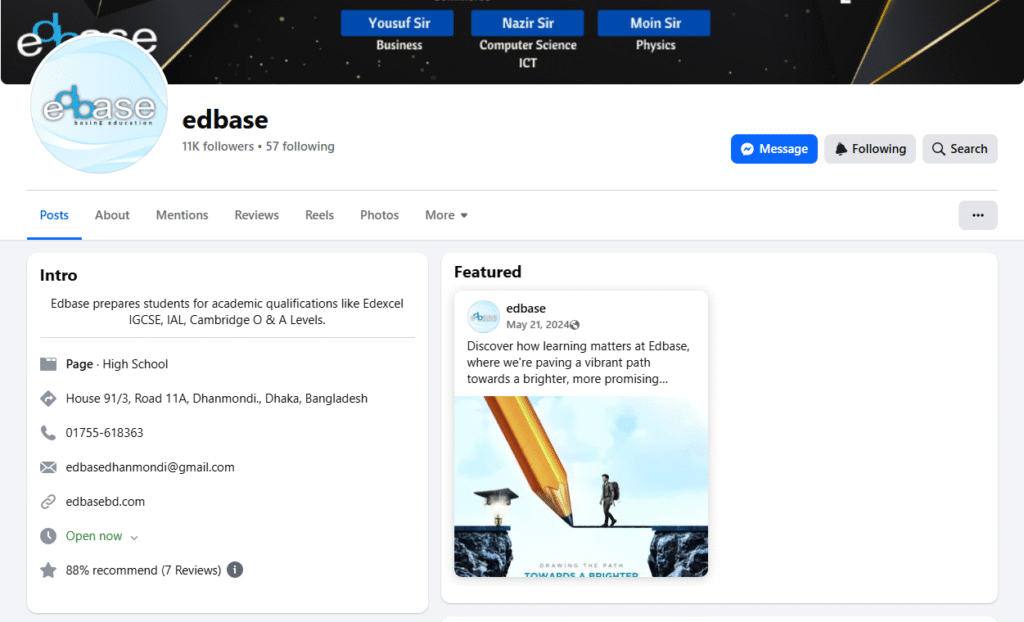
Task: Toggle the Following button
Action: (x=870, y=149)
